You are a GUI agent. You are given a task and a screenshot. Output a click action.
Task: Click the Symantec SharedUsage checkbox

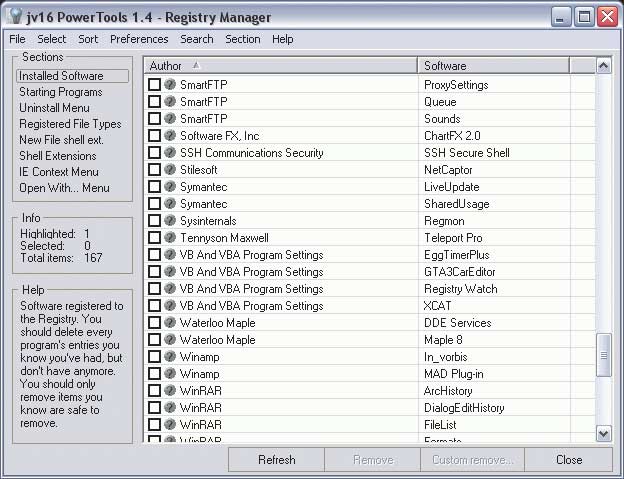pyautogui.click(x=154, y=203)
